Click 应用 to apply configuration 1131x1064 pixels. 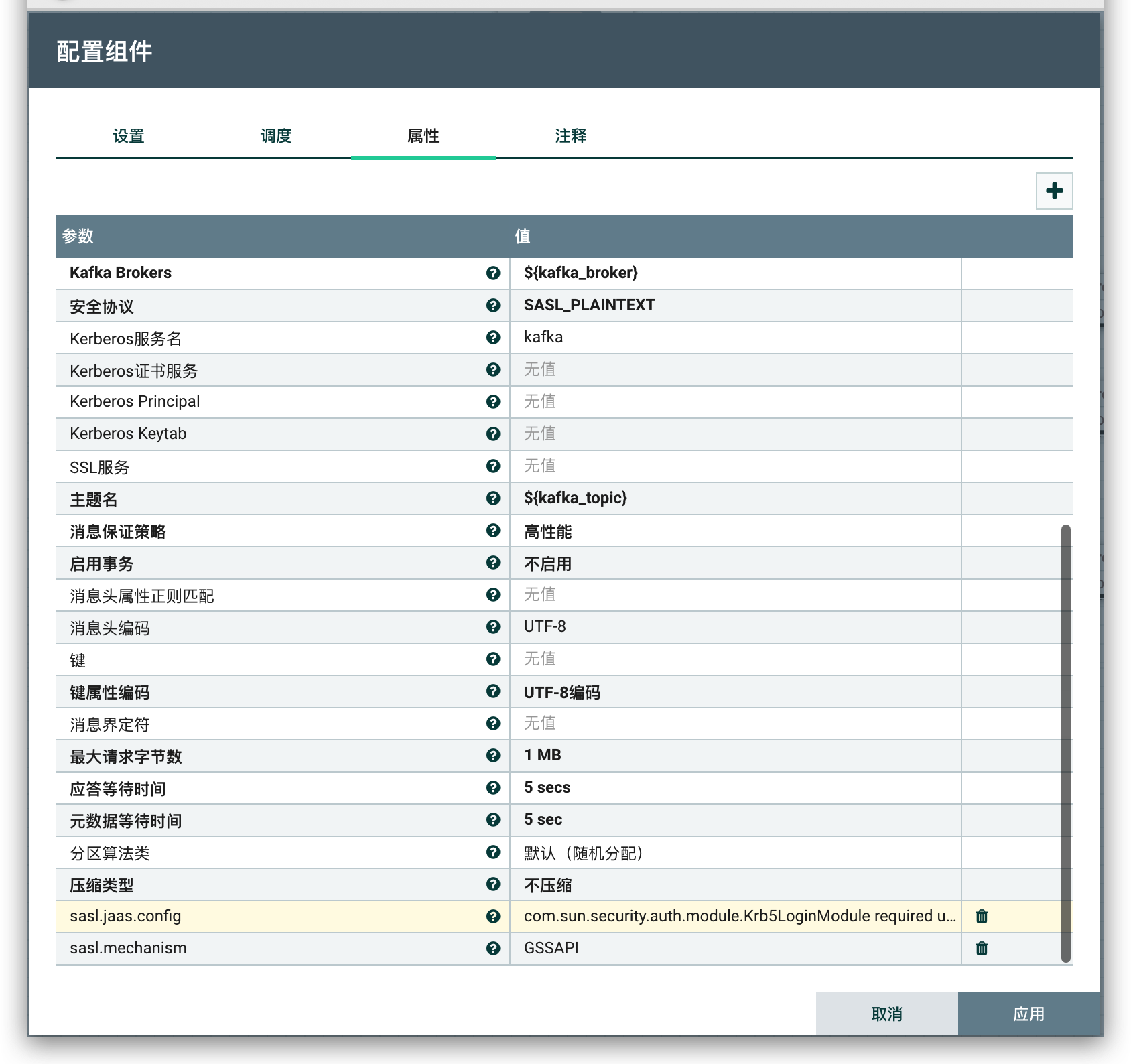point(1028,1014)
